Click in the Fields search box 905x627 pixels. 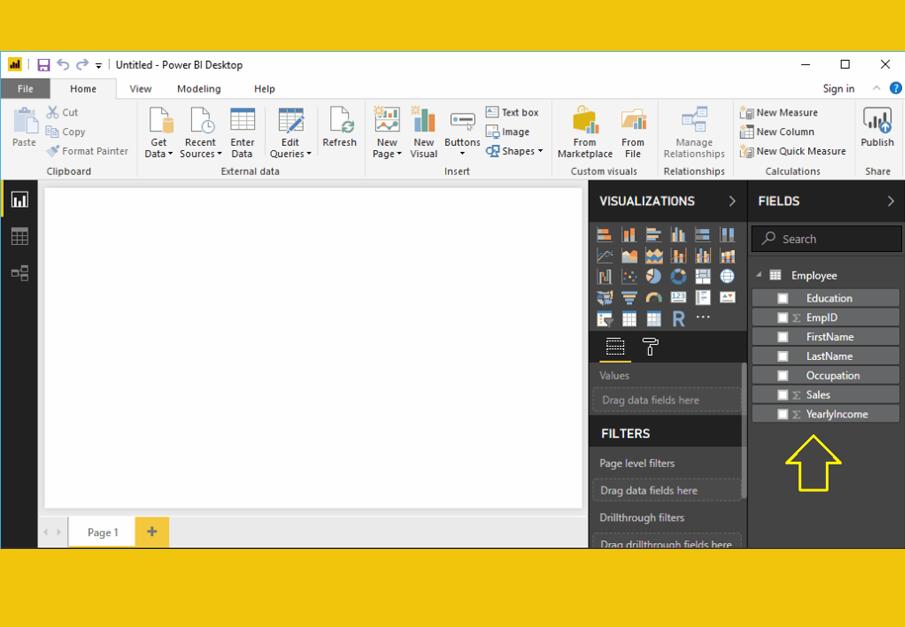click(826, 238)
